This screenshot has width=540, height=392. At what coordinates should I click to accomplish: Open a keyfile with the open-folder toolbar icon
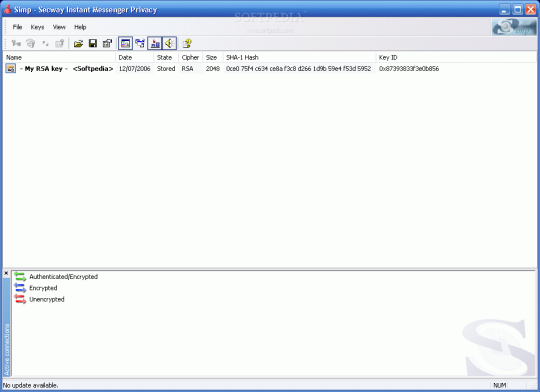click(x=79, y=43)
